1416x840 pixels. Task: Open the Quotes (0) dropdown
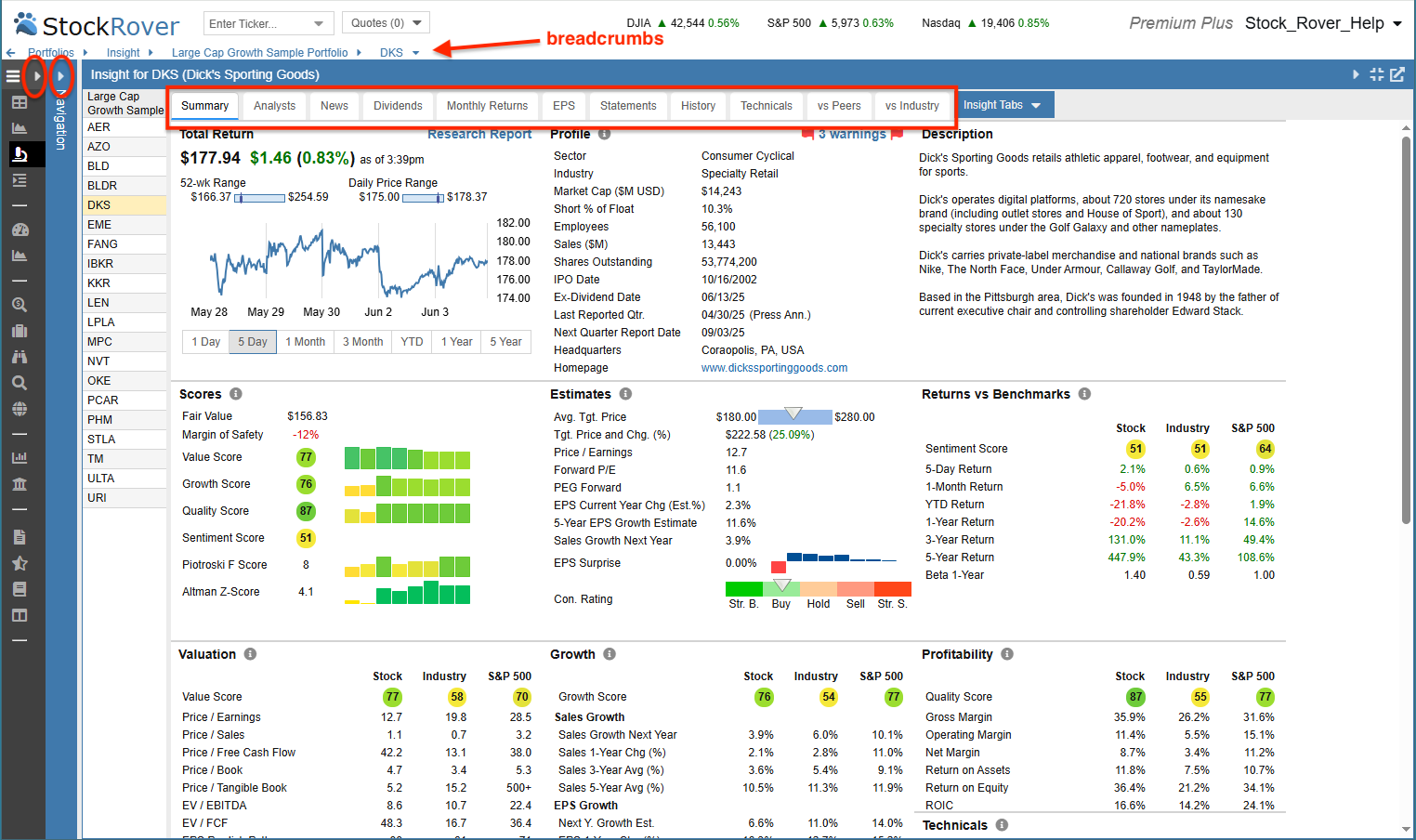pyautogui.click(x=386, y=23)
